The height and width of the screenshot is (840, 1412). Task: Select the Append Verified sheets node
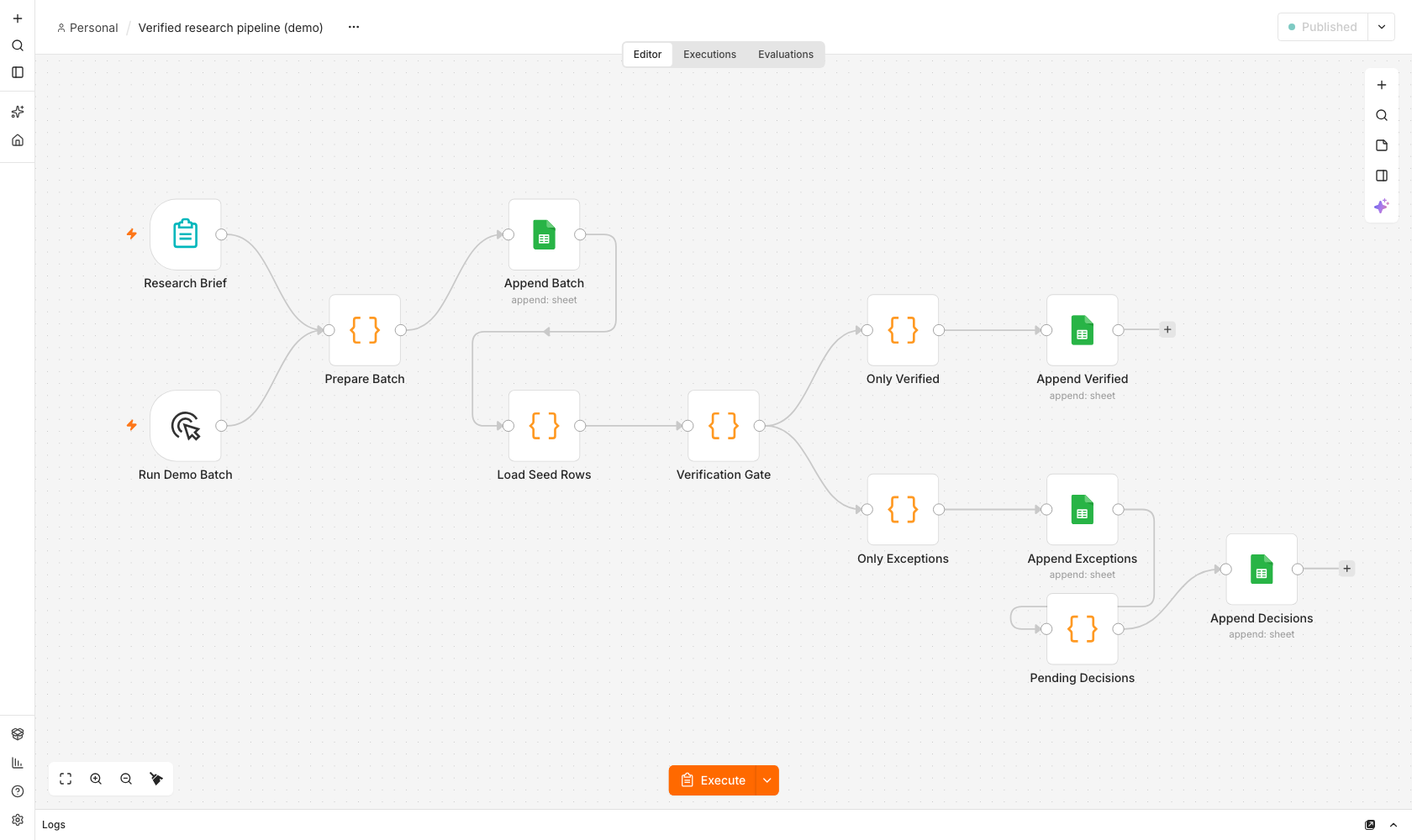tap(1083, 330)
